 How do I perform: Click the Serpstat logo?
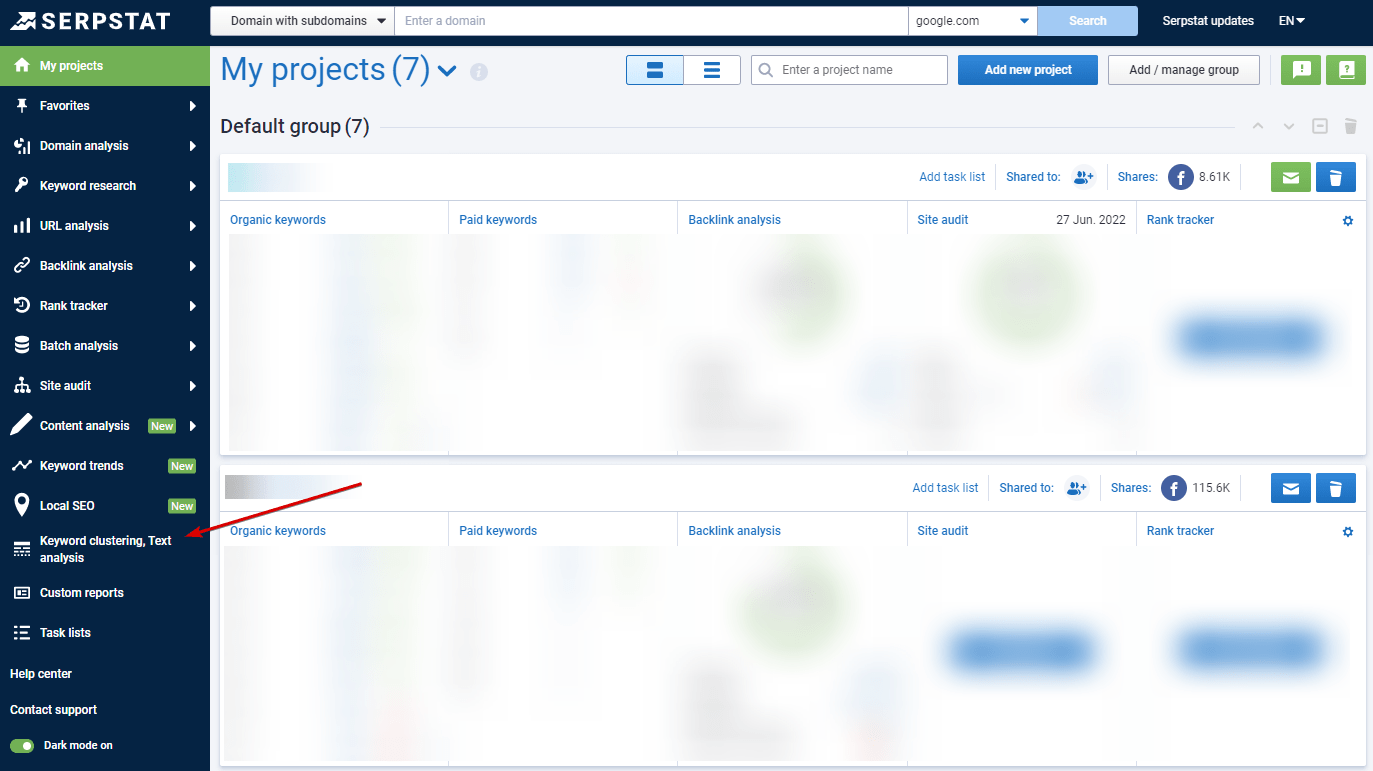[x=90, y=21]
